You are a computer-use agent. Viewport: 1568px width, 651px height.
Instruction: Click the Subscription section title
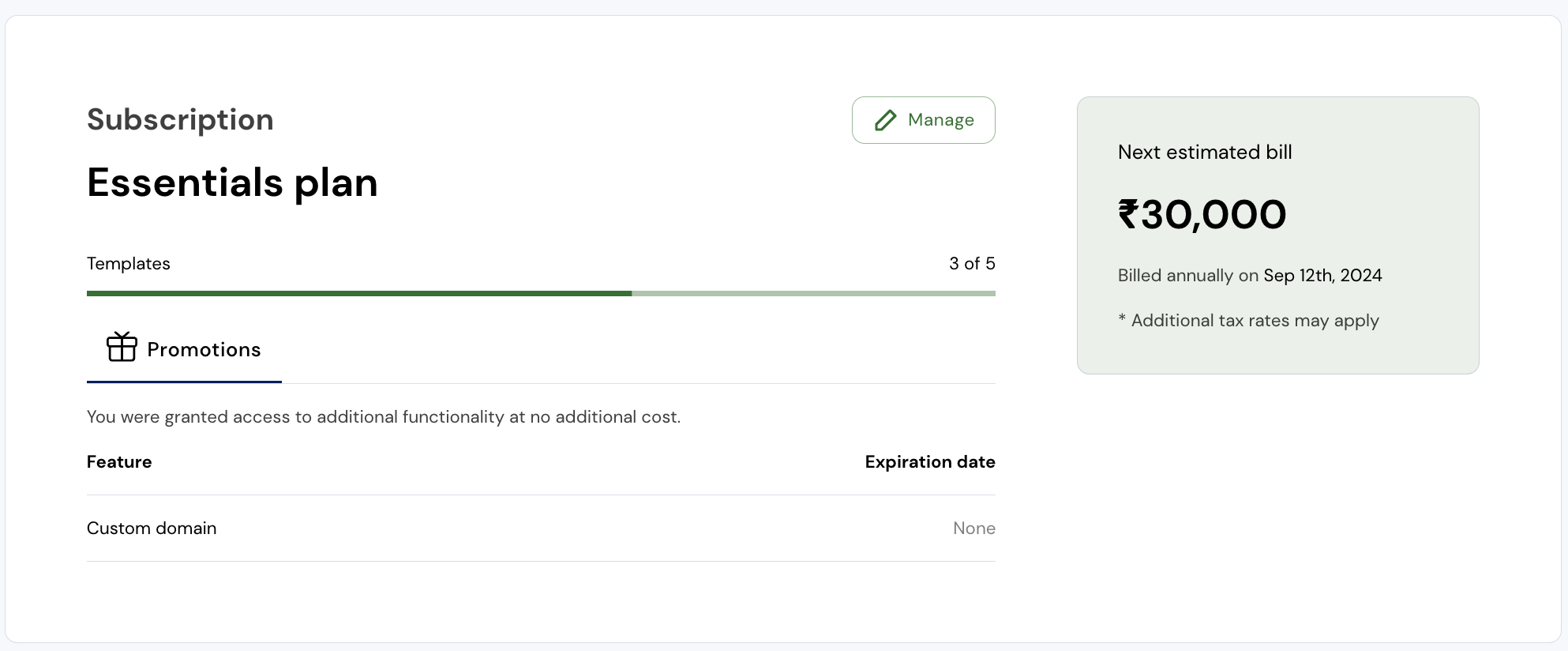180,120
